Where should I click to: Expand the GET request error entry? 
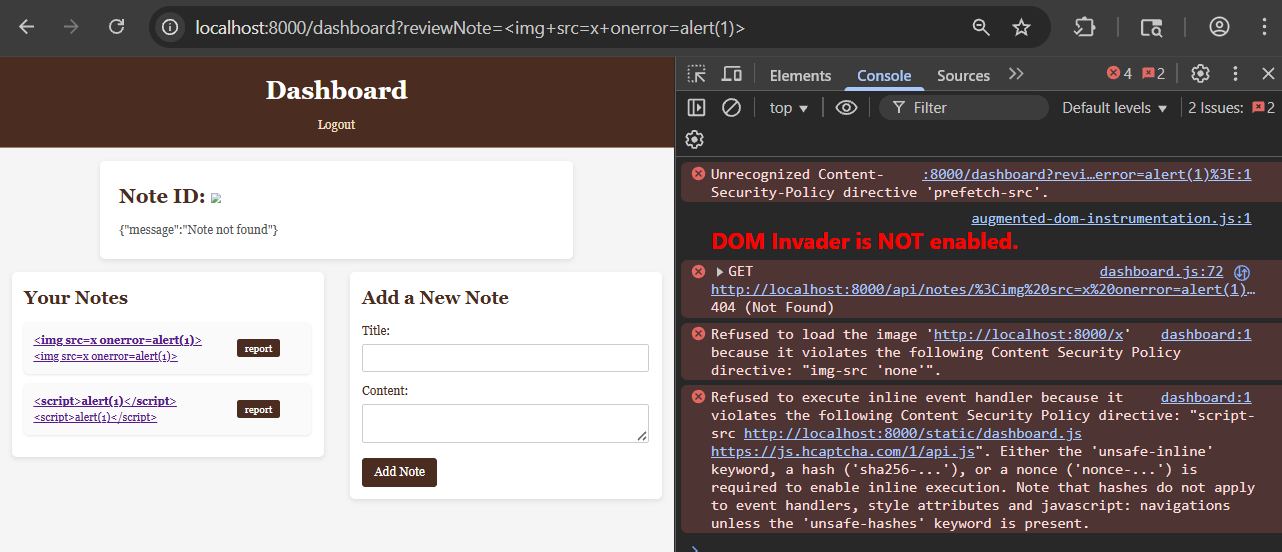(720, 272)
